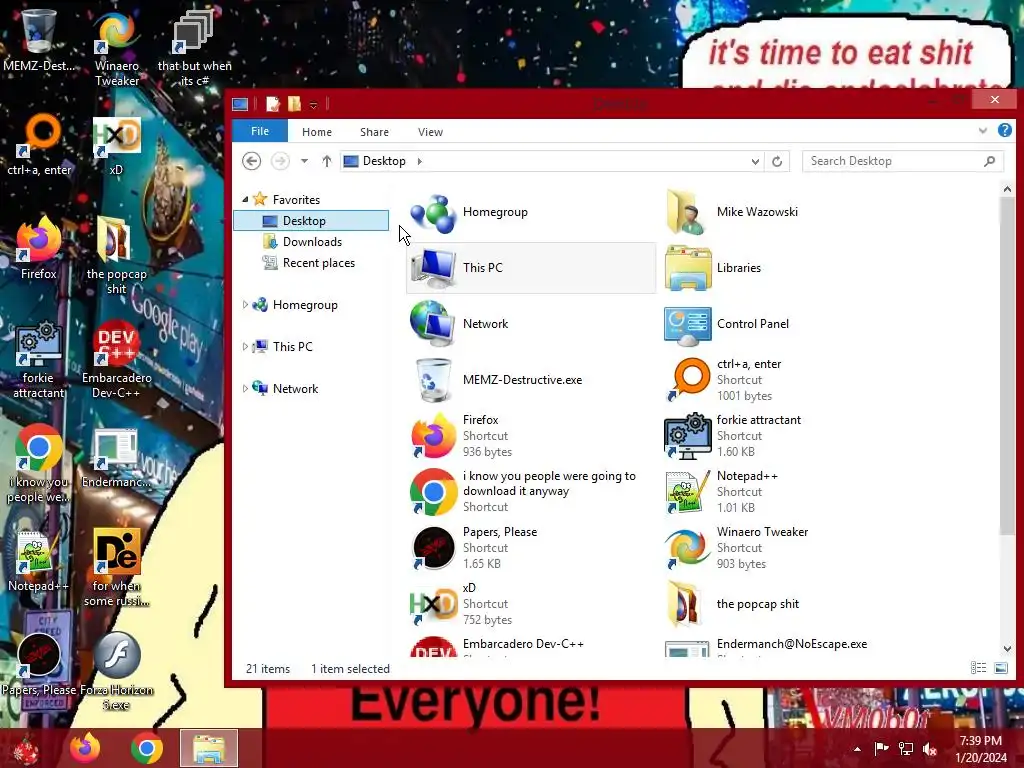This screenshot has height=768, width=1024.
Task: Click xD HxD desktop icon
Action: point(116,146)
